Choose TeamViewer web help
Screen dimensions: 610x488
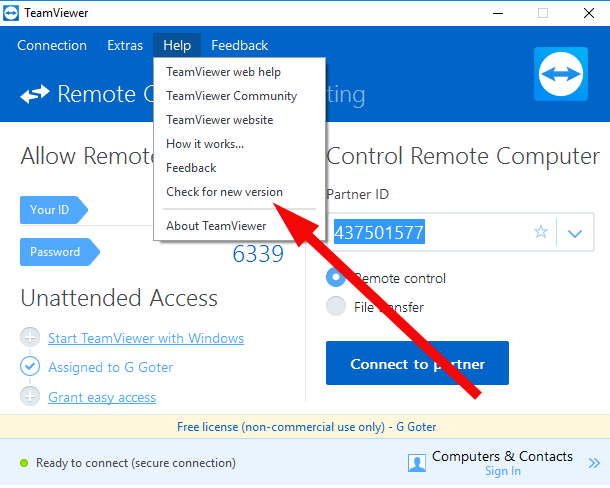[x=239, y=72]
